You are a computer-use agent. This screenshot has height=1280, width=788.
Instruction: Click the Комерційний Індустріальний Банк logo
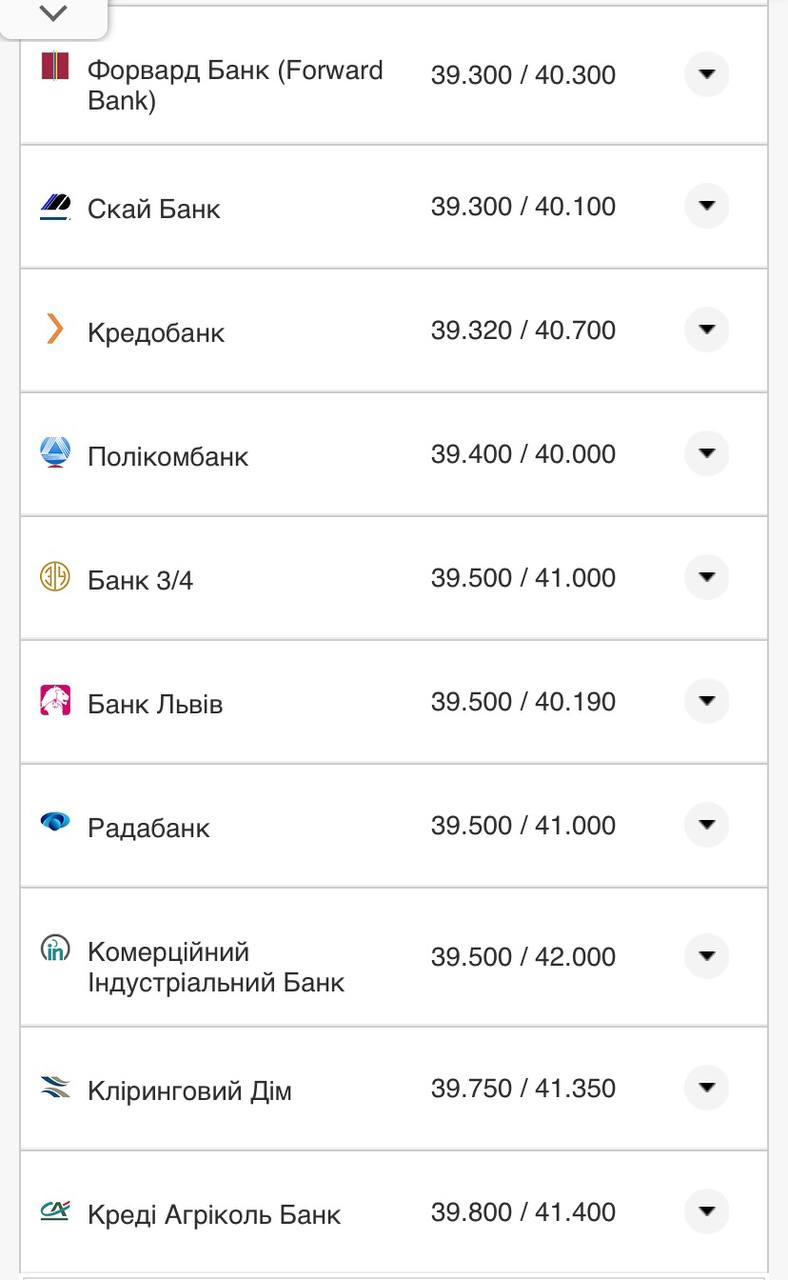click(55, 947)
